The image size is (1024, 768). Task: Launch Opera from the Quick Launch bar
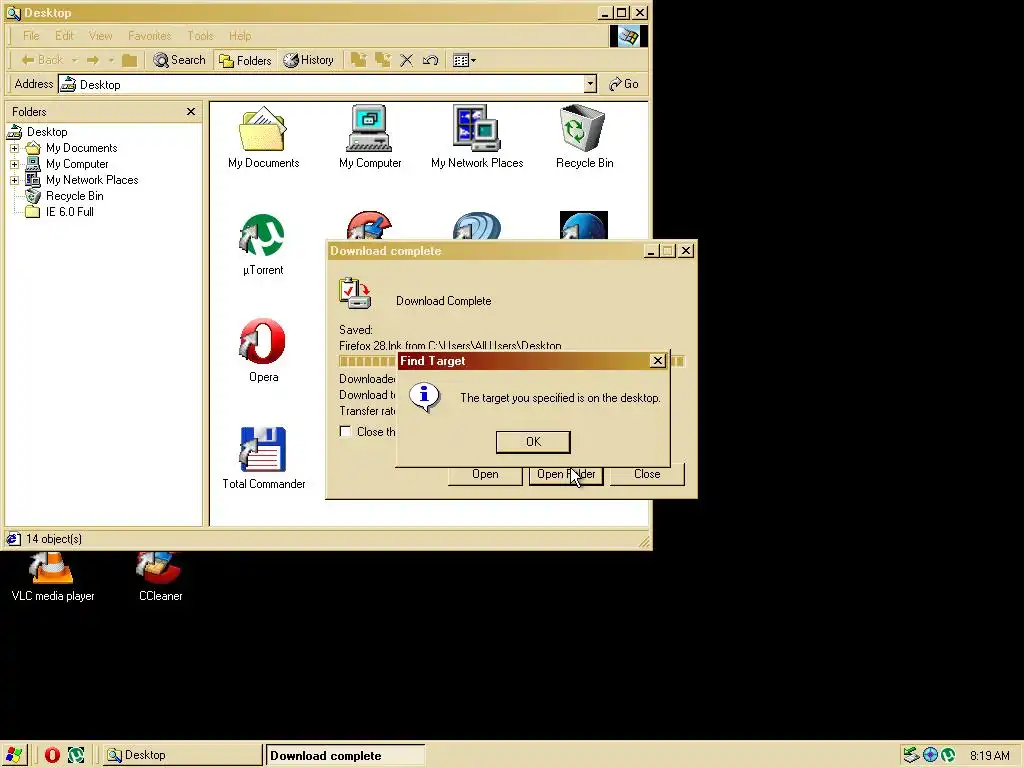click(x=52, y=756)
